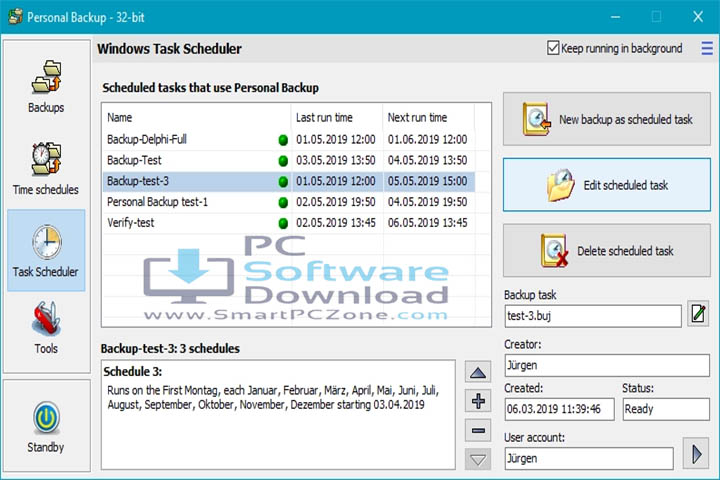Screen dimensions: 720x480
Task: Open the Backups section in sidebar
Action: (x=46, y=87)
